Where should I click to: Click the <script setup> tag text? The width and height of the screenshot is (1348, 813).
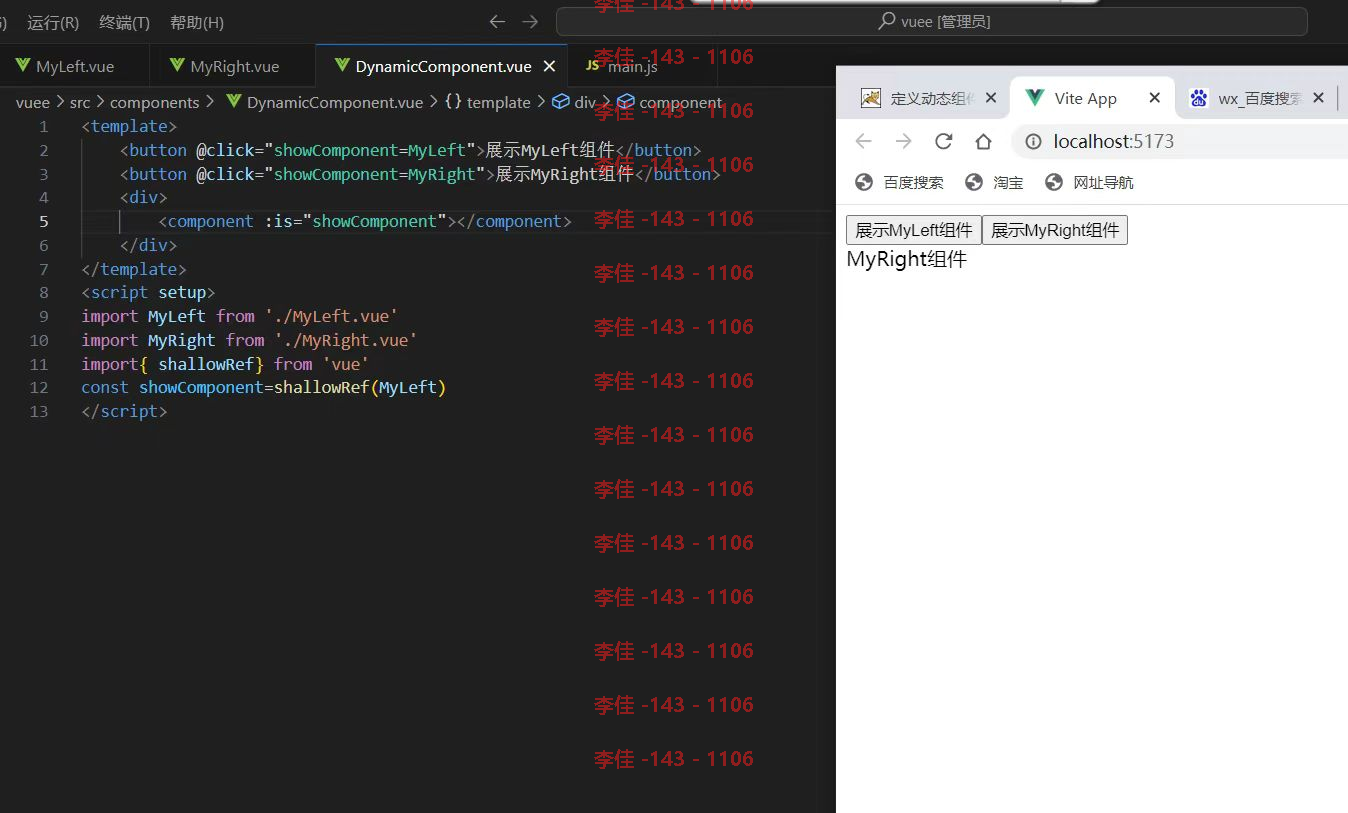click(149, 293)
